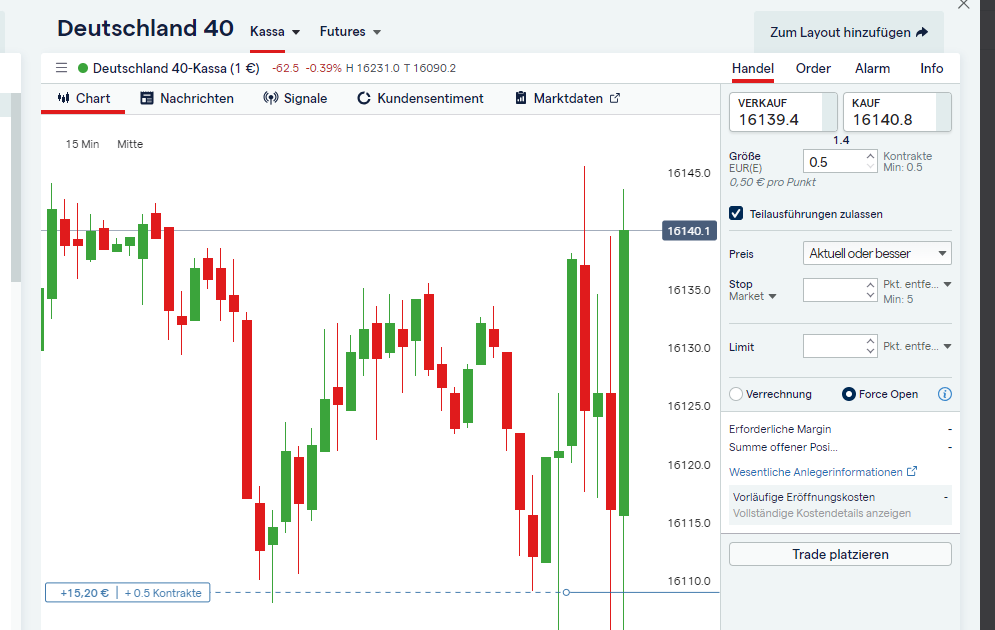Select the Verrechnung radio button
995x630 pixels.
736,394
